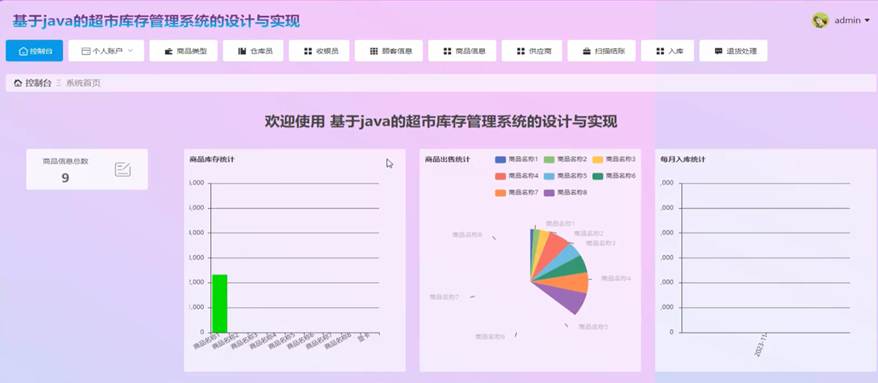878x383 pixels.
Task: Click the edit icon on 商品信息总数 card
Action: [123, 170]
